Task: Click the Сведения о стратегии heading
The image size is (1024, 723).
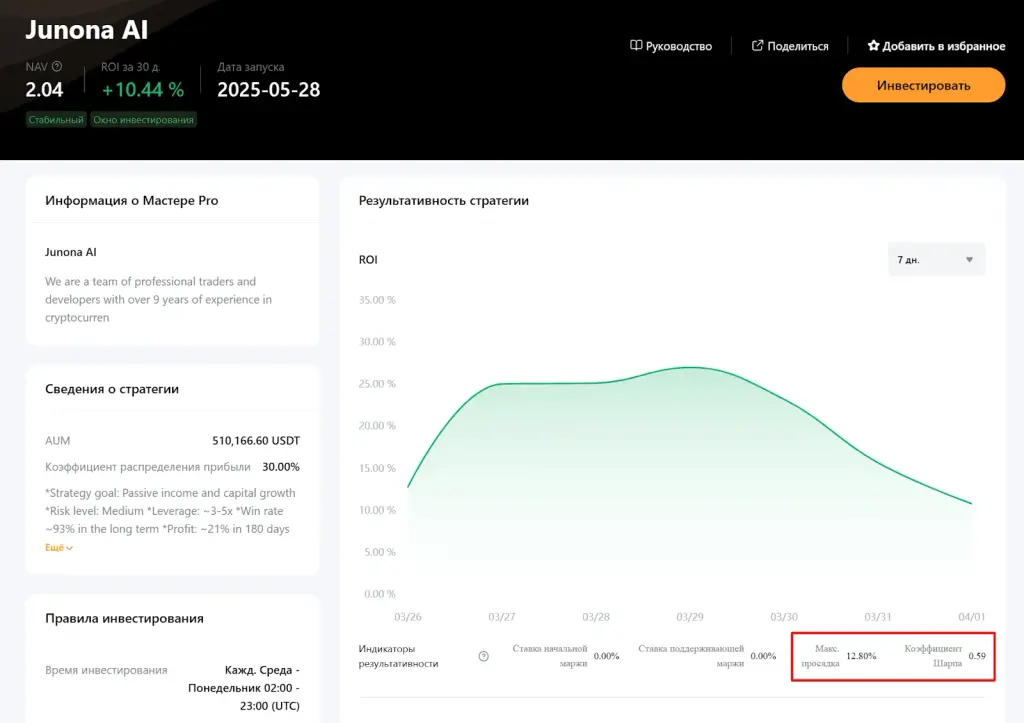Action: click(112, 389)
